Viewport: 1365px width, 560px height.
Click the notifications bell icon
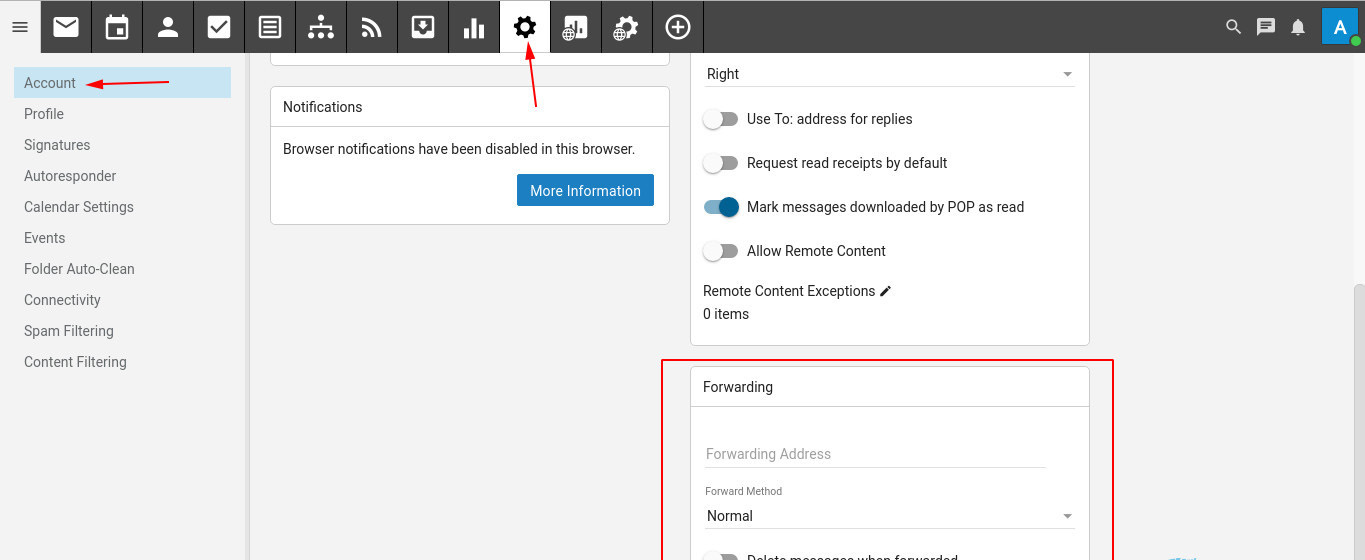click(x=1298, y=27)
